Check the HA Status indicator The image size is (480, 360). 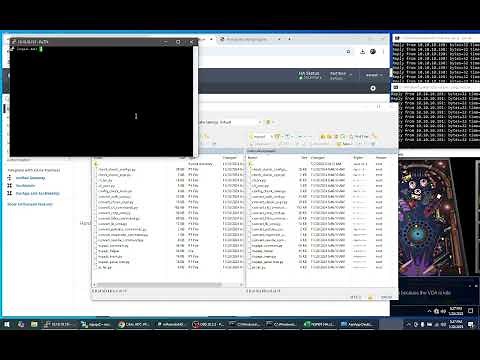coord(310,75)
